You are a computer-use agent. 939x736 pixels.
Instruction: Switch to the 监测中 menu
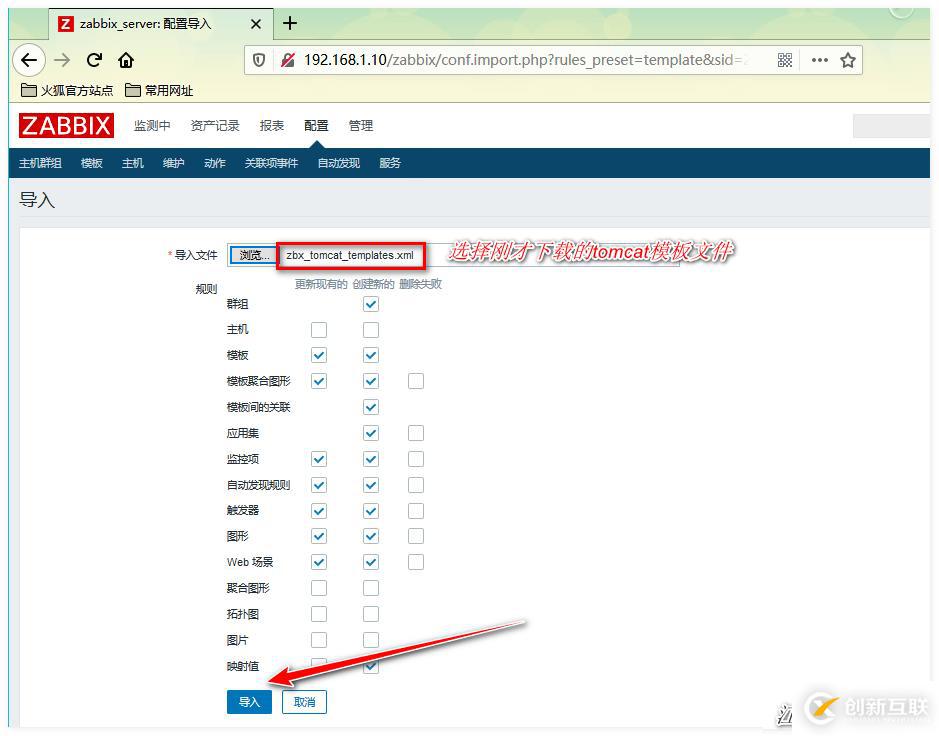pos(152,125)
